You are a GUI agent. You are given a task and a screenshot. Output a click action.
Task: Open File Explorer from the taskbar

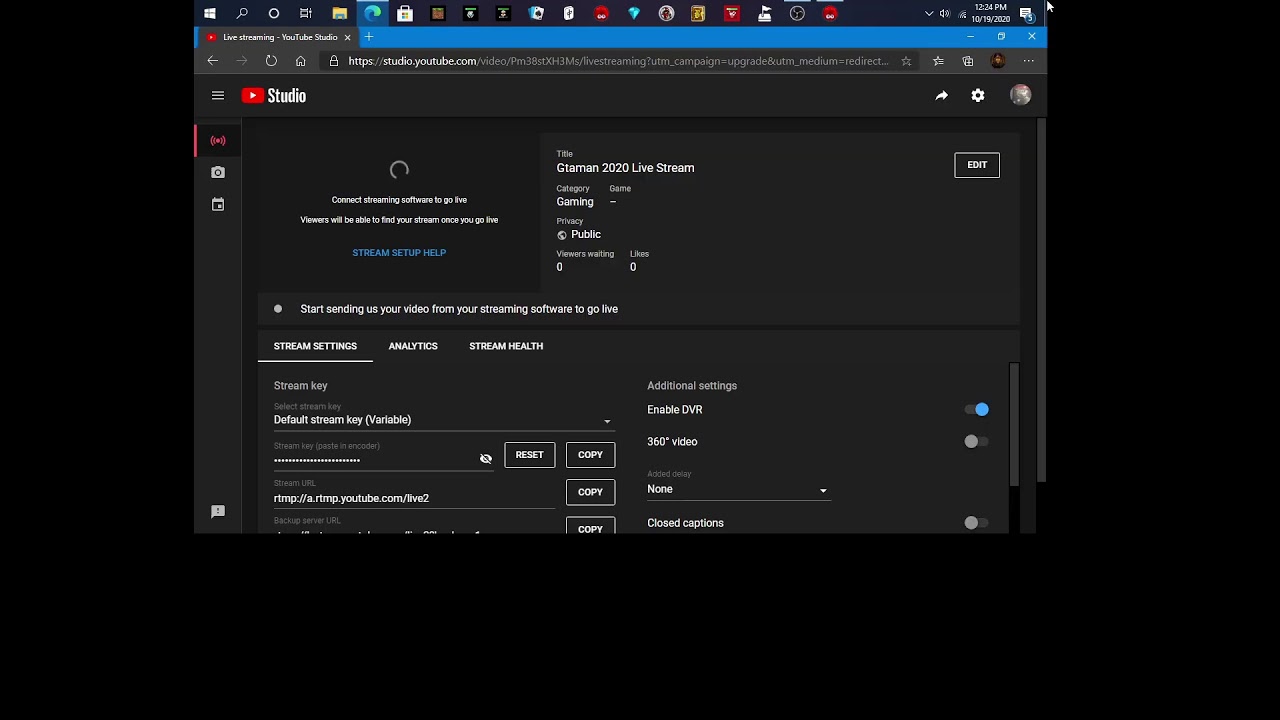coord(340,13)
